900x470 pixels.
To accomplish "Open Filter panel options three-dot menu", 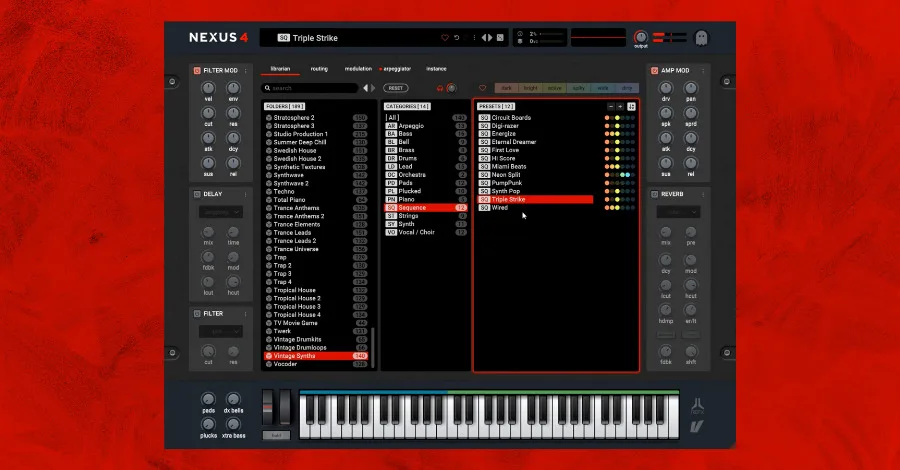I will pos(246,314).
